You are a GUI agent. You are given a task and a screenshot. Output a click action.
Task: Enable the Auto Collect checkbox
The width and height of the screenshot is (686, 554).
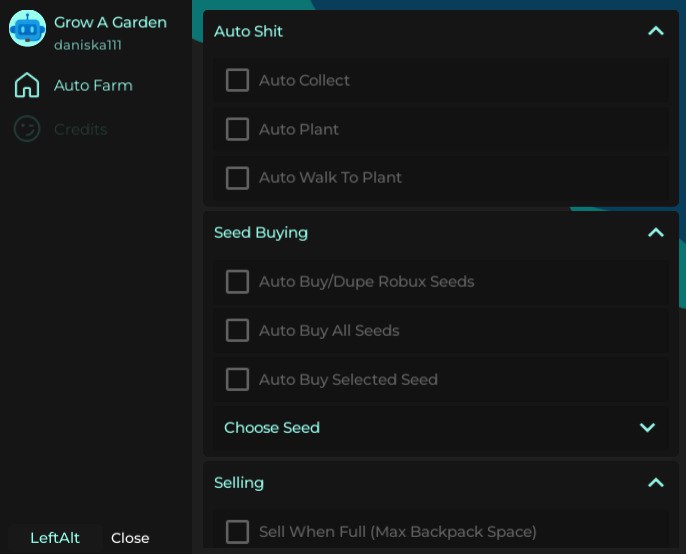click(x=237, y=80)
